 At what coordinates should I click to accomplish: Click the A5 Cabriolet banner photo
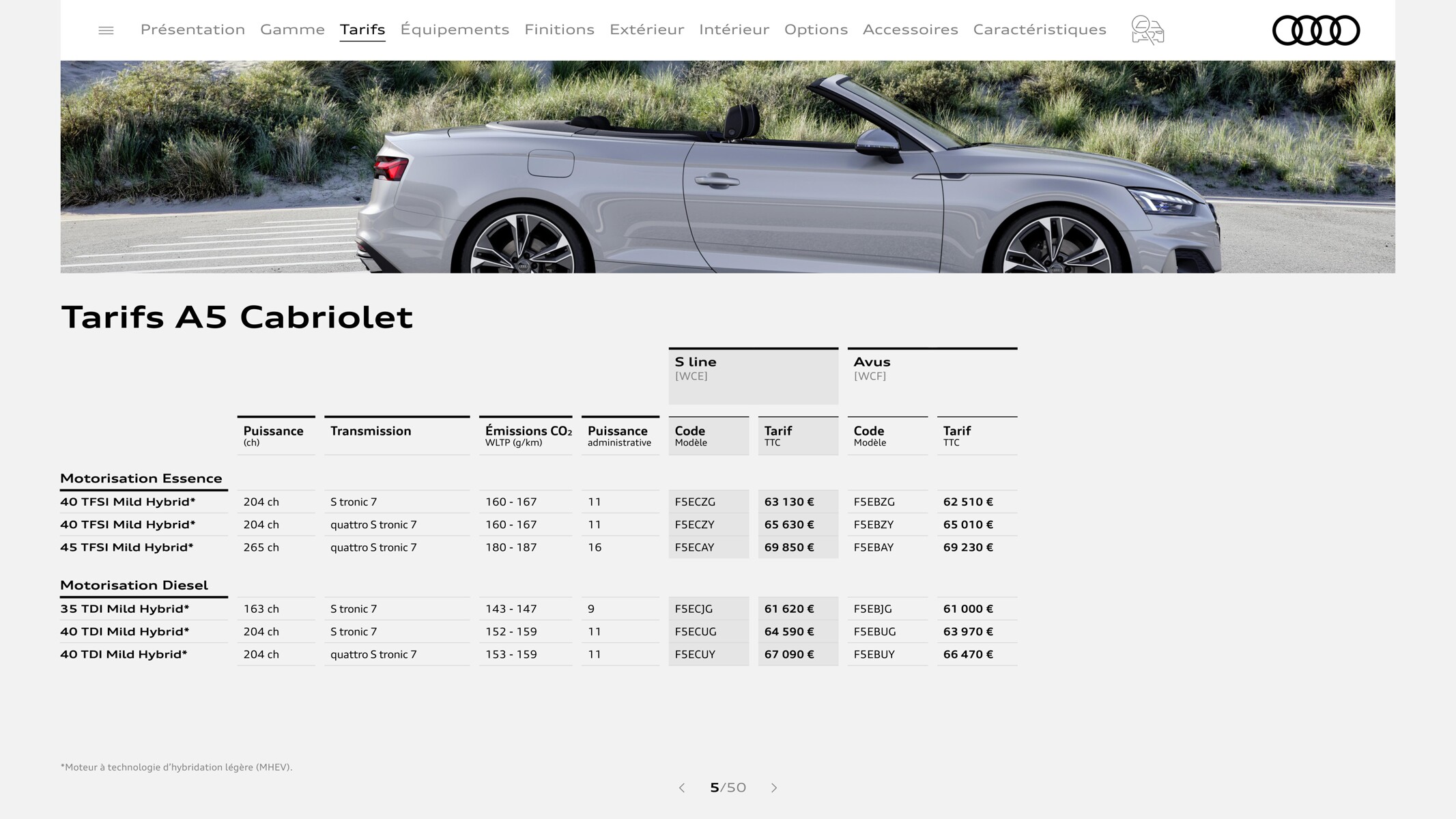(x=728, y=167)
